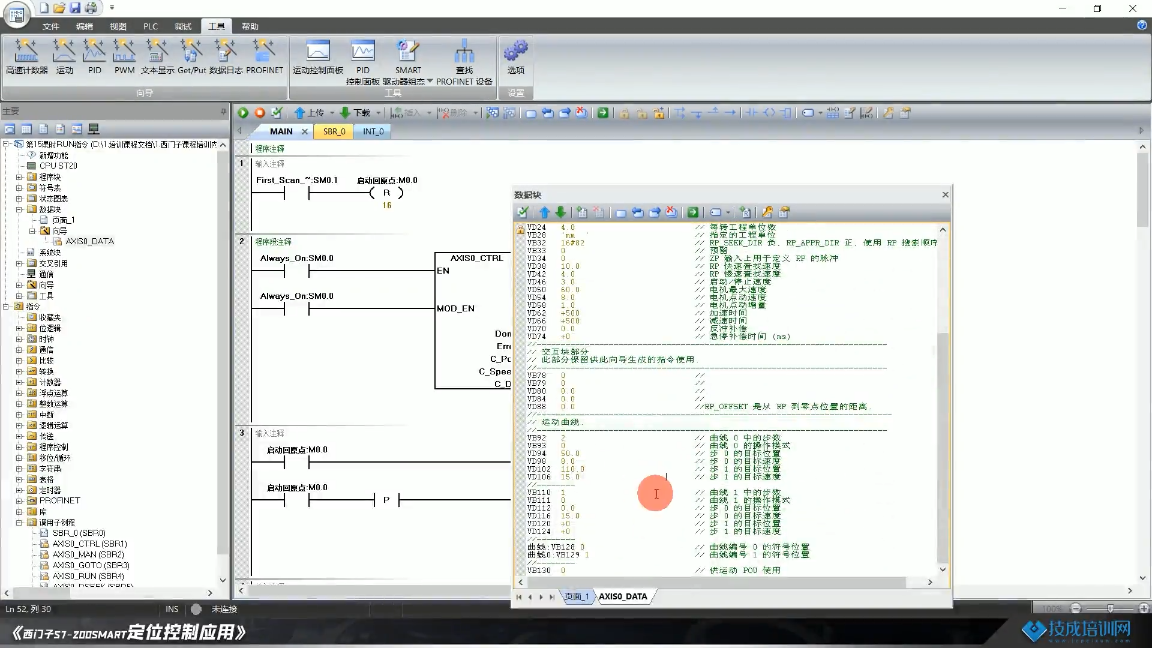Viewport: 1152px width, 648px height.
Task: Launch the 运动 motion wizard
Action: click(x=65, y=57)
